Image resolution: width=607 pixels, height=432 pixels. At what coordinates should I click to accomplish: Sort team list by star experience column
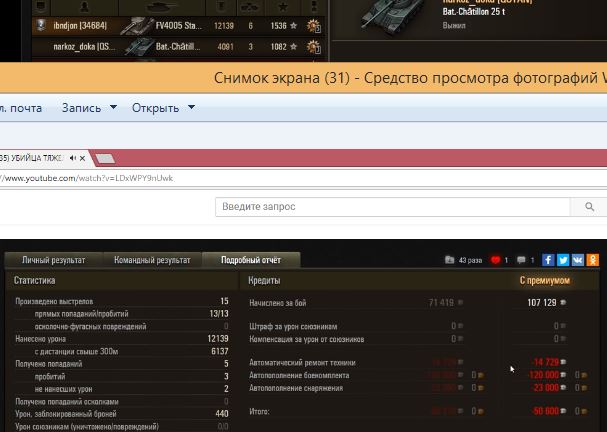coord(283,7)
